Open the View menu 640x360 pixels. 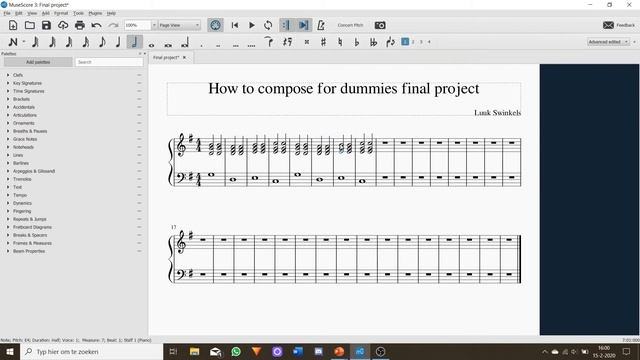[32, 13]
